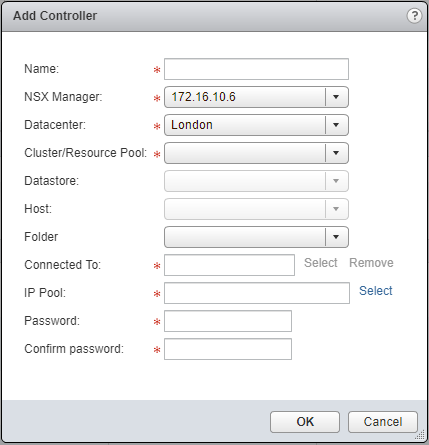Click the Name text field
The height and width of the screenshot is (445, 429).
click(256, 69)
